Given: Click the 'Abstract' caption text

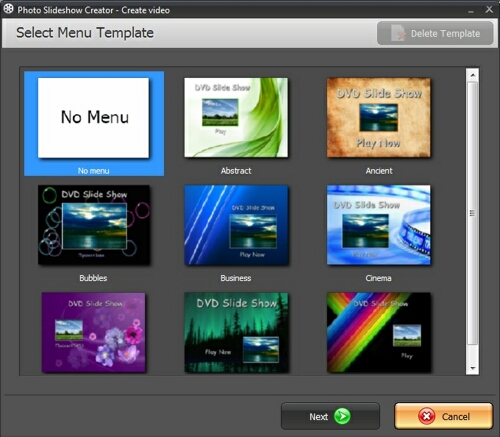Looking at the screenshot, I should click(236, 171).
